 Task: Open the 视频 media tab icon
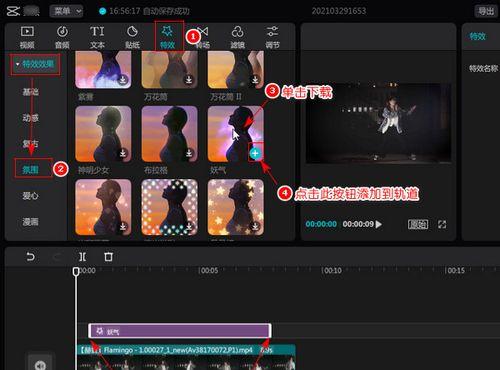[x=27, y=32]
